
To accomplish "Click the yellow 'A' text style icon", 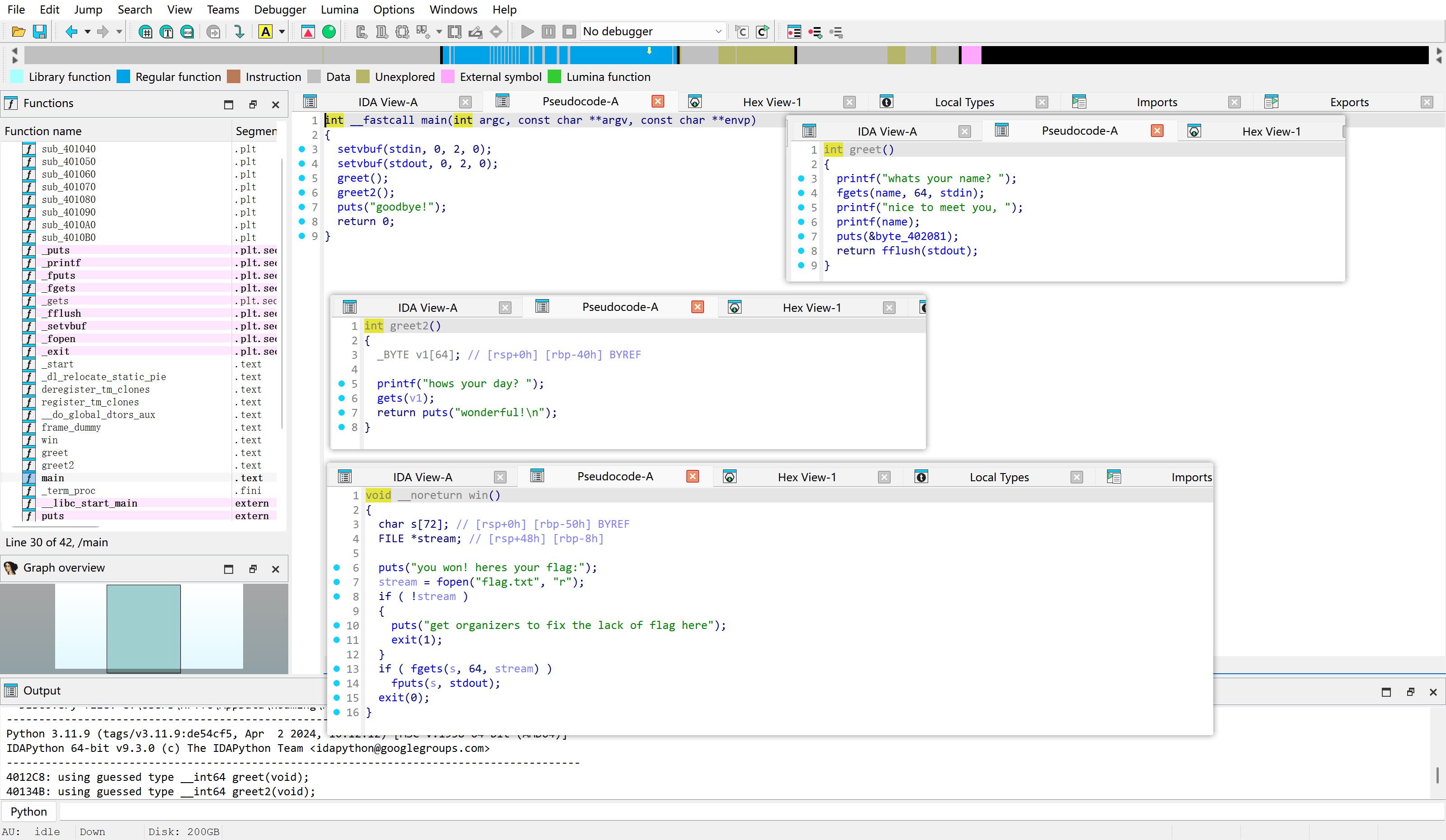I will (265, 32).
